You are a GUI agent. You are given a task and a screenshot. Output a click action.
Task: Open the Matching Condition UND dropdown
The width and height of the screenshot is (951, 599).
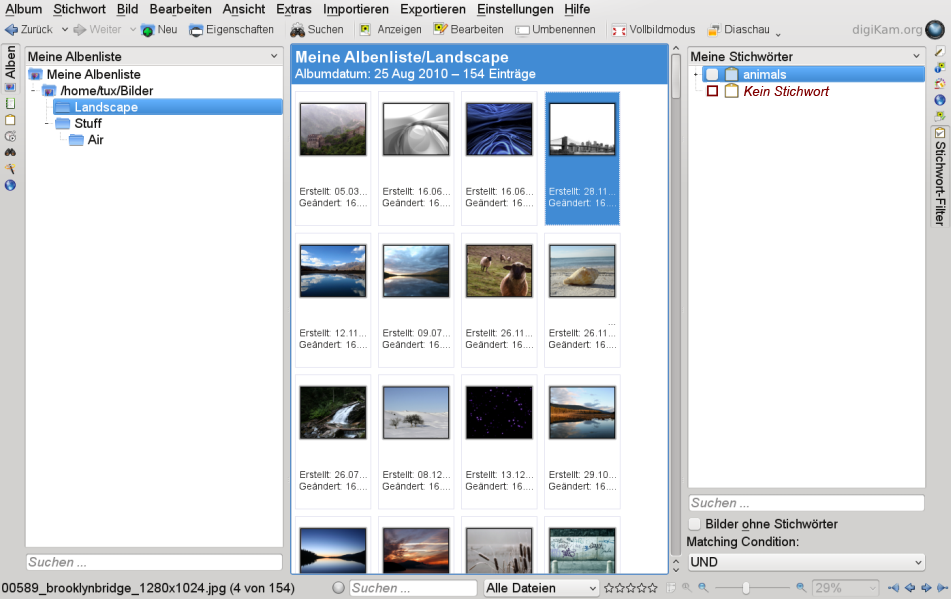[805, 563]
